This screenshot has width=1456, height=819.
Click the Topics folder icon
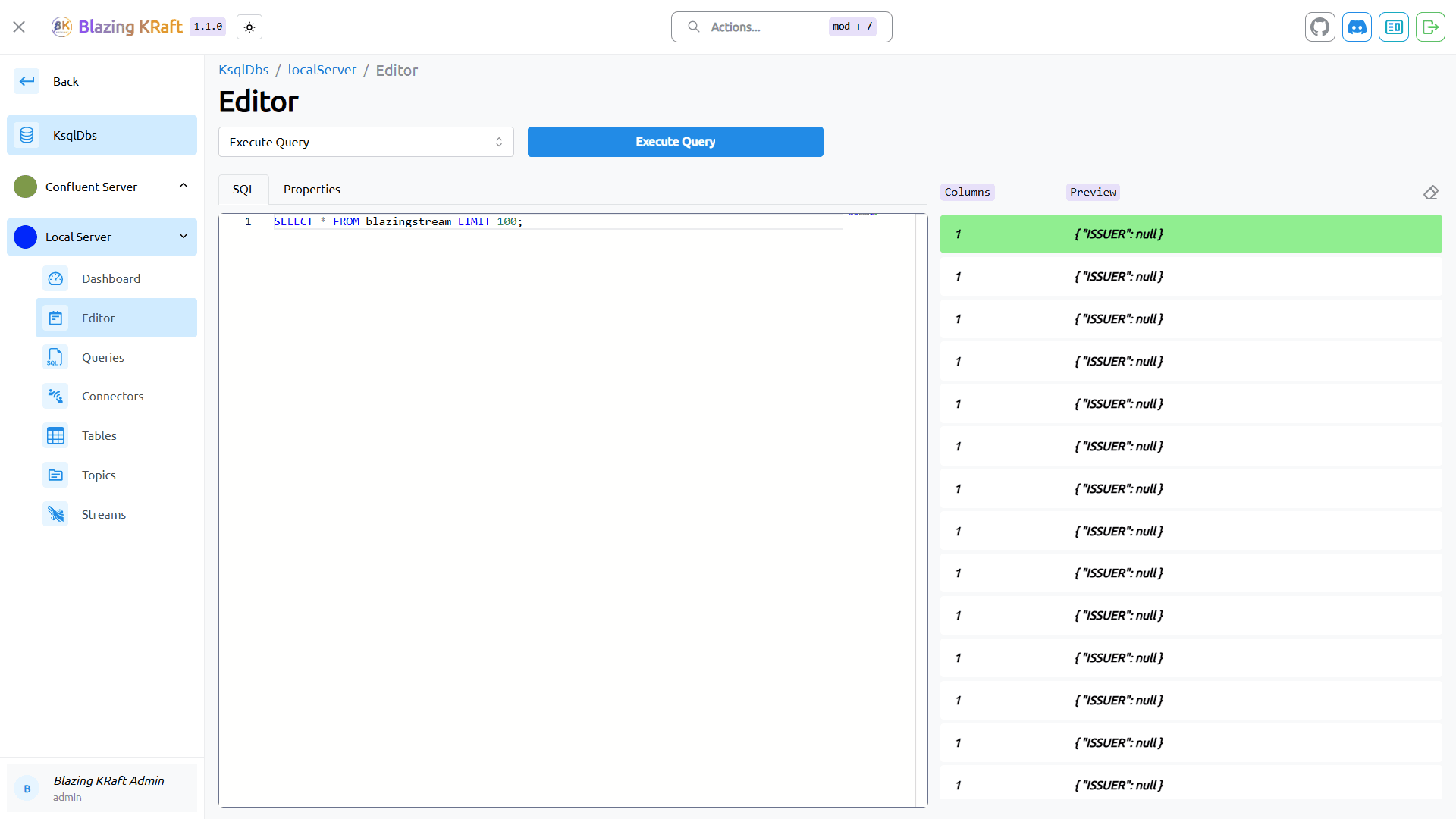(55, 475)
